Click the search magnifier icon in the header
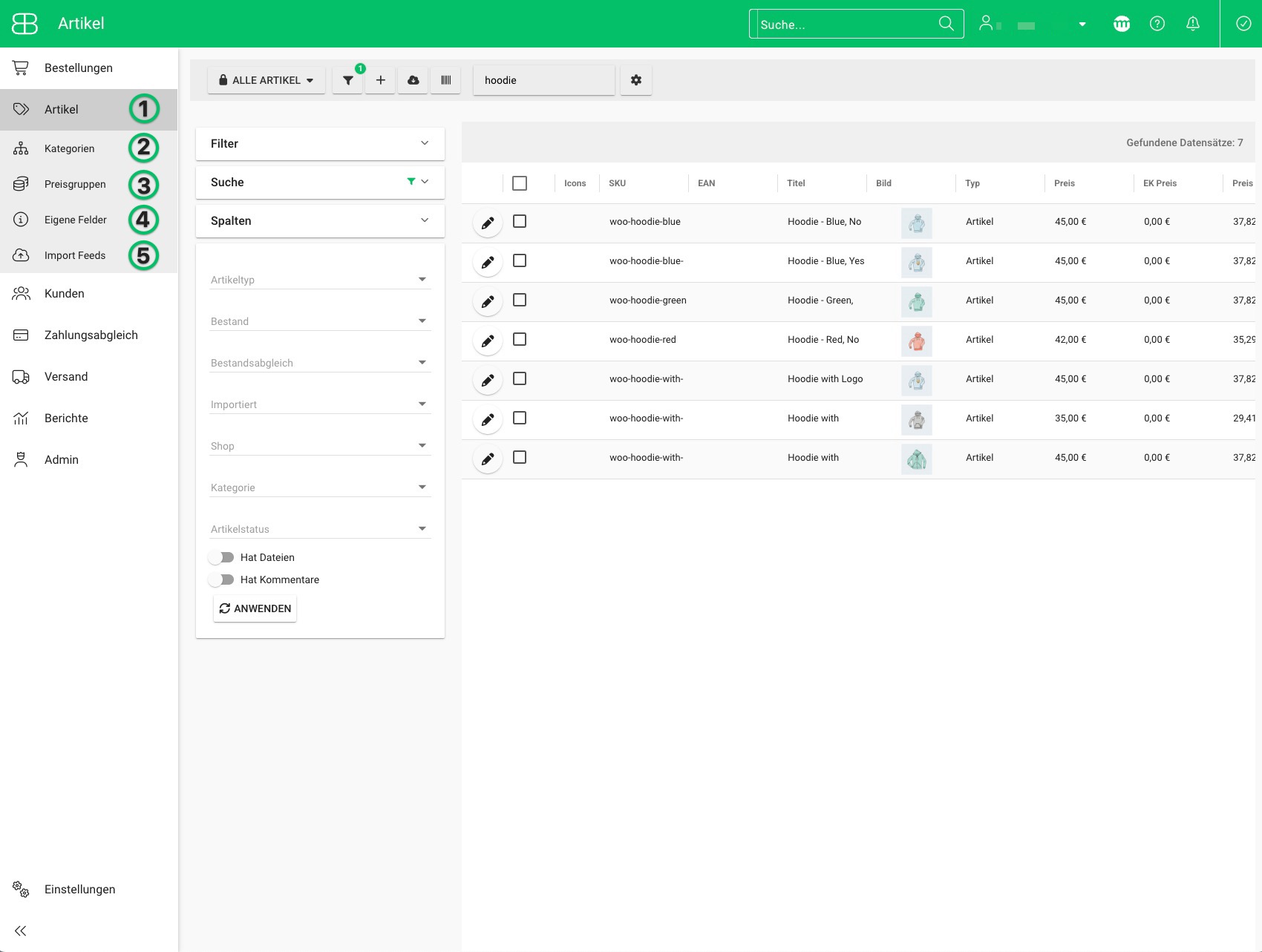 pos(946,24)
